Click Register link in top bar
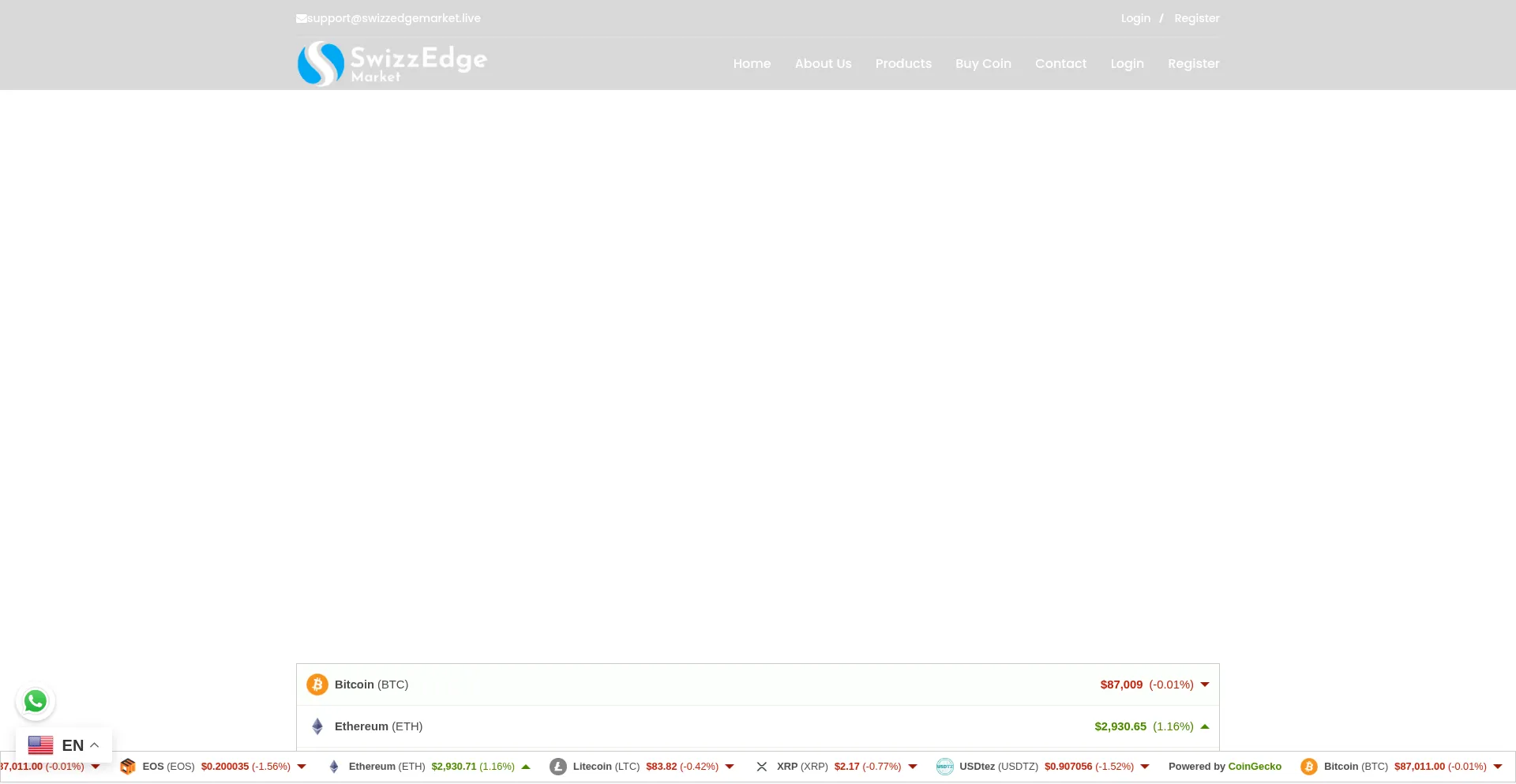 1196,18
